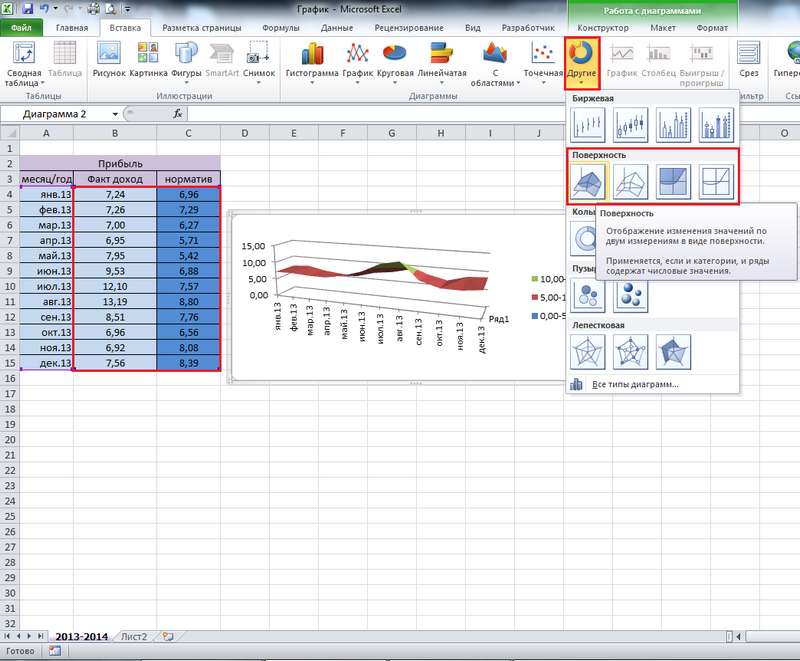Select cell C11 with value 8,80
Screen dimensions: 800x661
click(x=188, y=301)
